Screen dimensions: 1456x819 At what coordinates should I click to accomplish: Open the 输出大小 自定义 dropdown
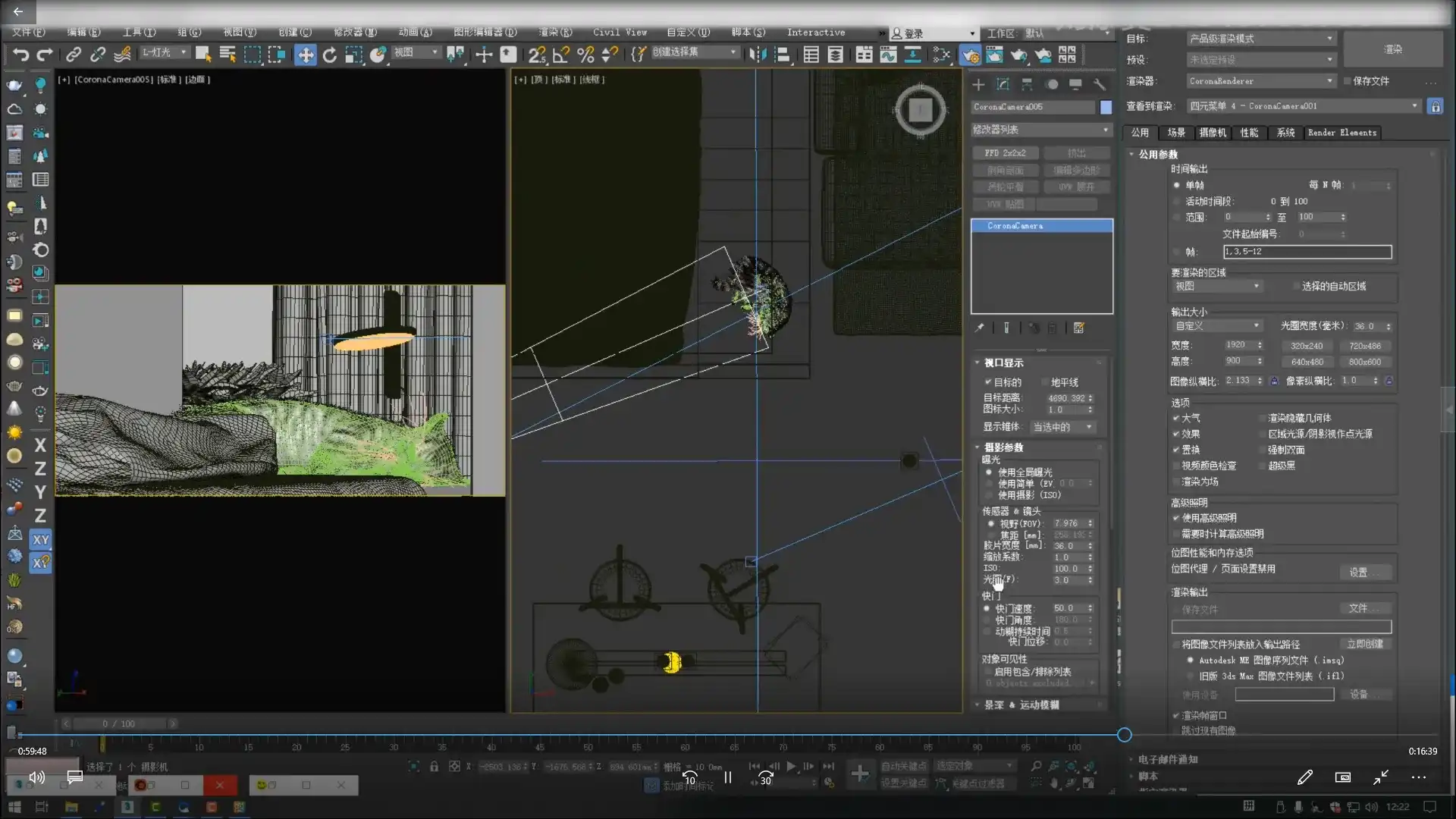coord(1216,326)
